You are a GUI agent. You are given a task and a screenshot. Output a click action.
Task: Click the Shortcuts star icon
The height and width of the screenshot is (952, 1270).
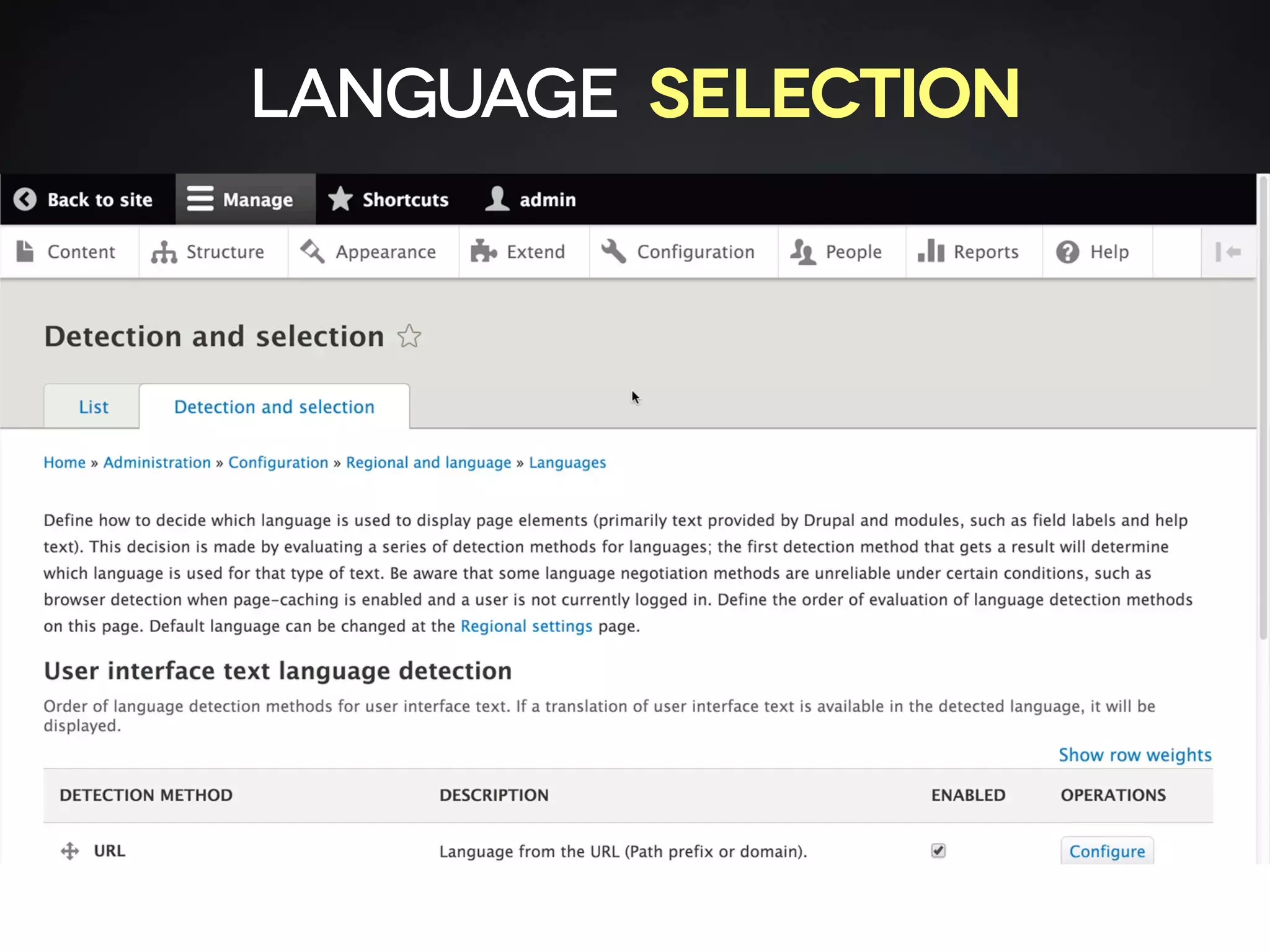340,200
